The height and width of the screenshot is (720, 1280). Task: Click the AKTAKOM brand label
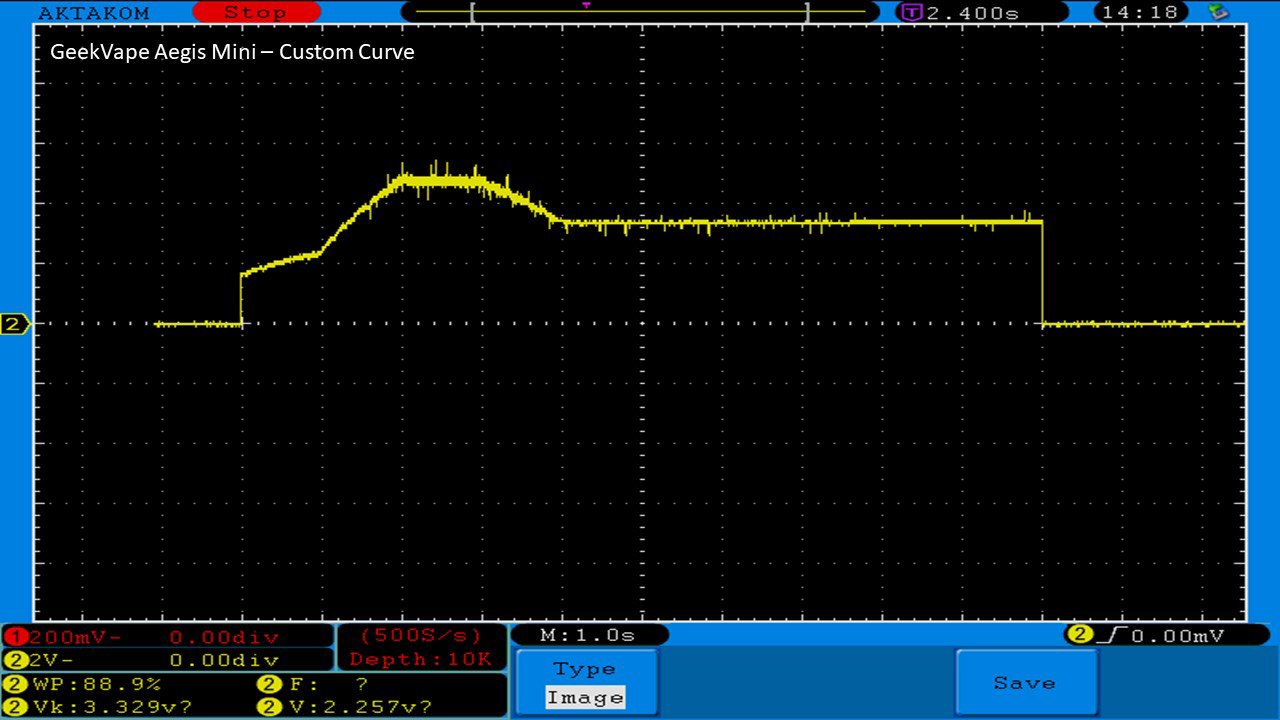(x=93, y=13)
